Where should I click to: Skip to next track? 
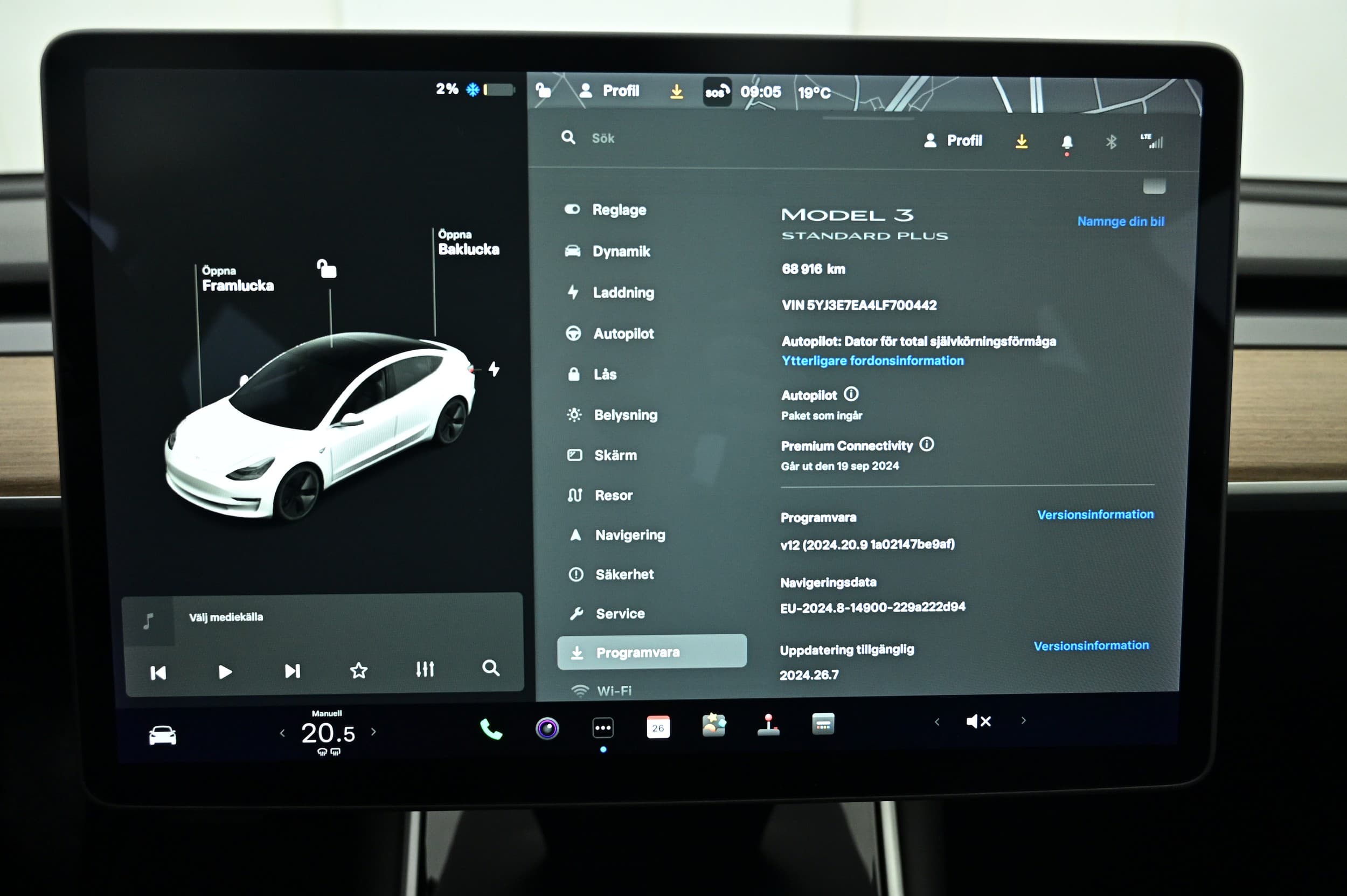coord(293,671)
